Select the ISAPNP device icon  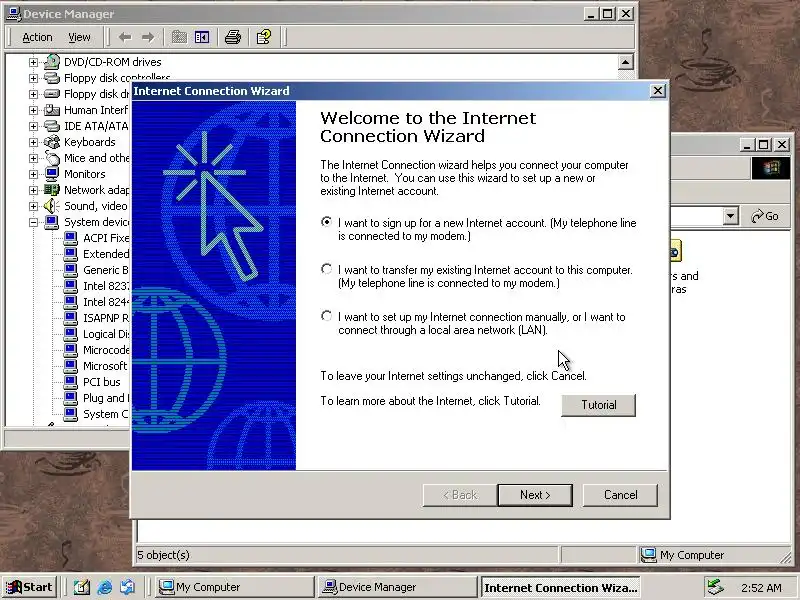coord(70,318)
